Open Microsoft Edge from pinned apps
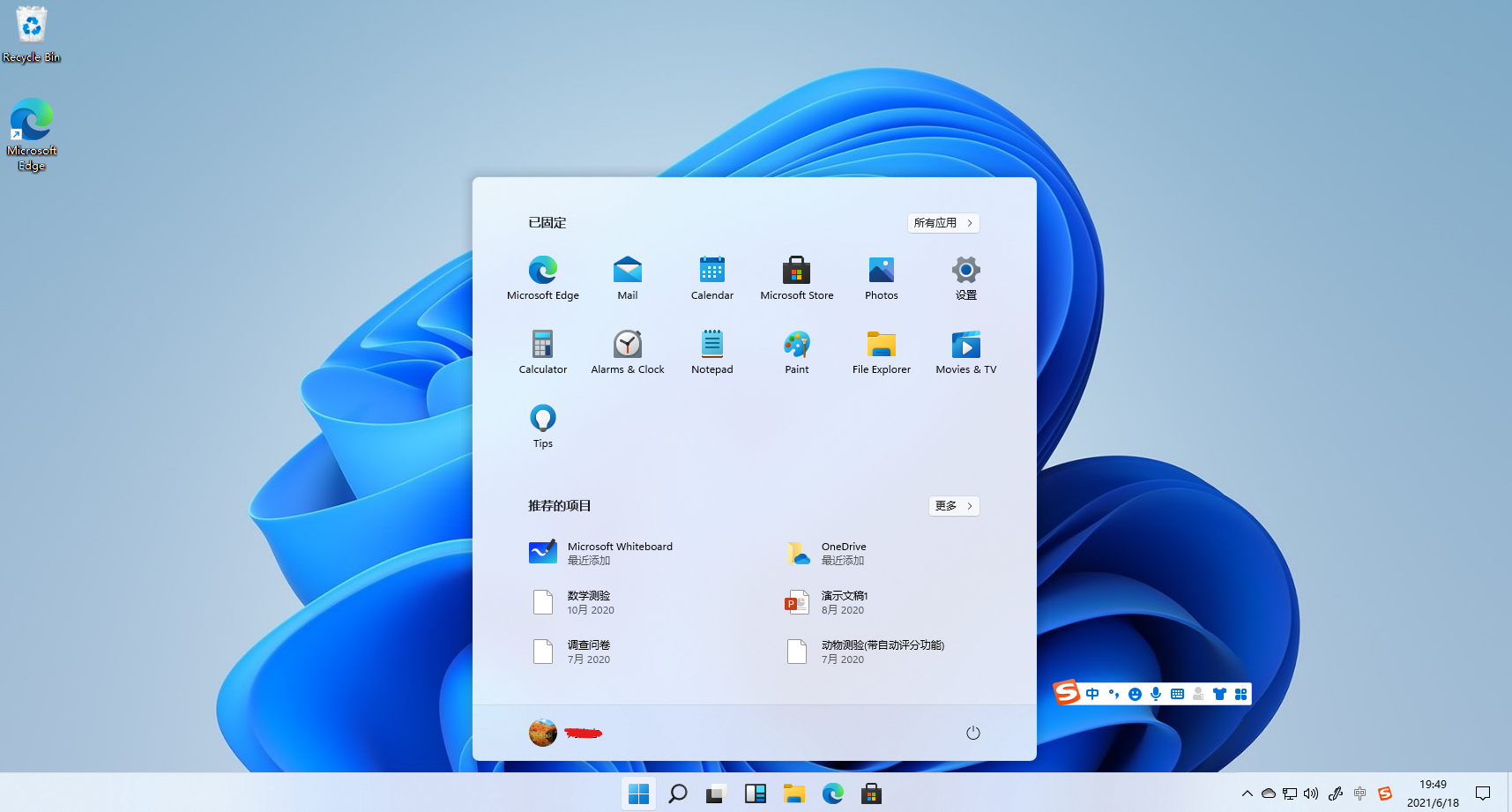1512x812 pixels. click(x=542, y=278)
